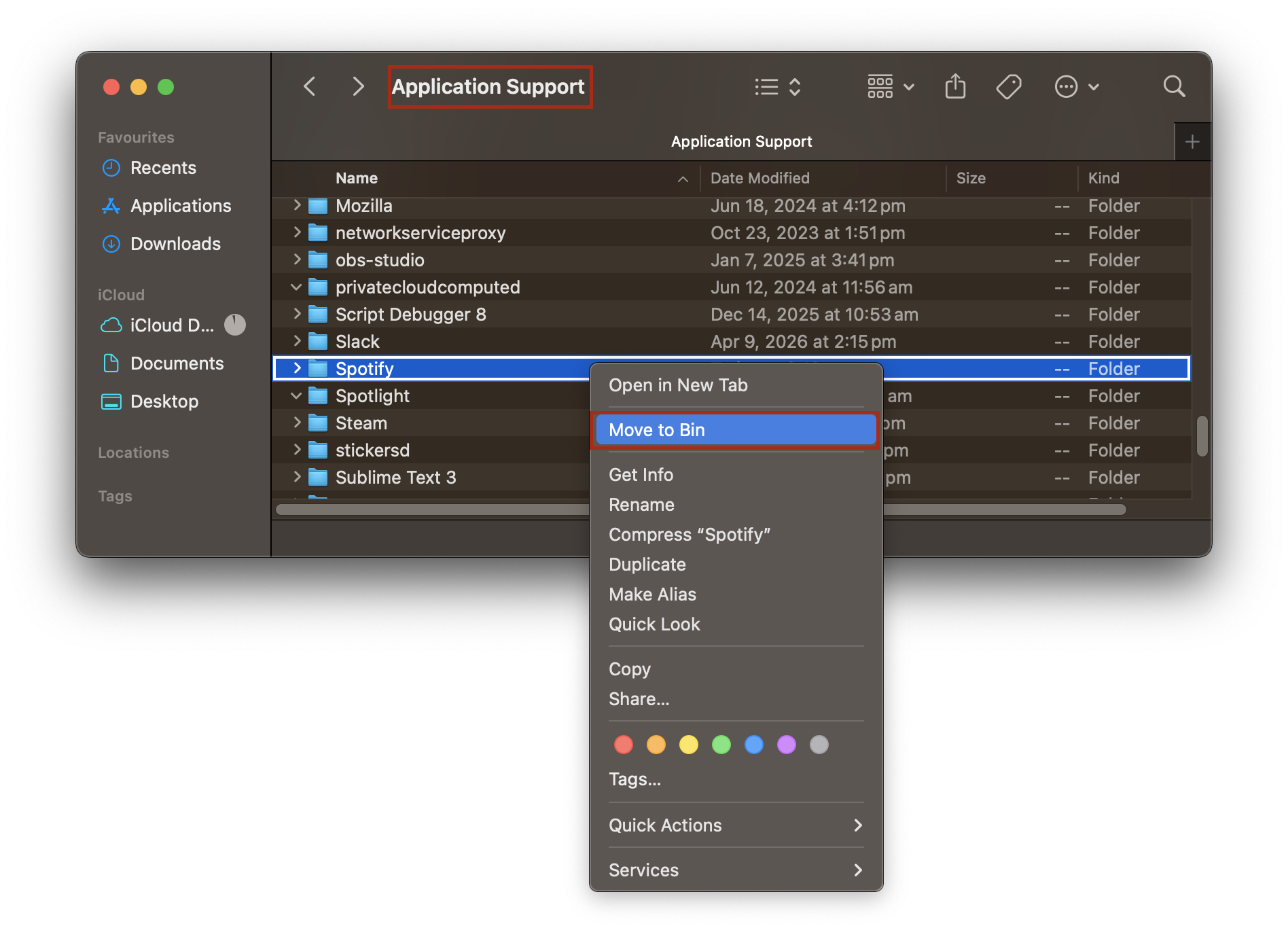Choose Make Alias

[x=736, y=594]
